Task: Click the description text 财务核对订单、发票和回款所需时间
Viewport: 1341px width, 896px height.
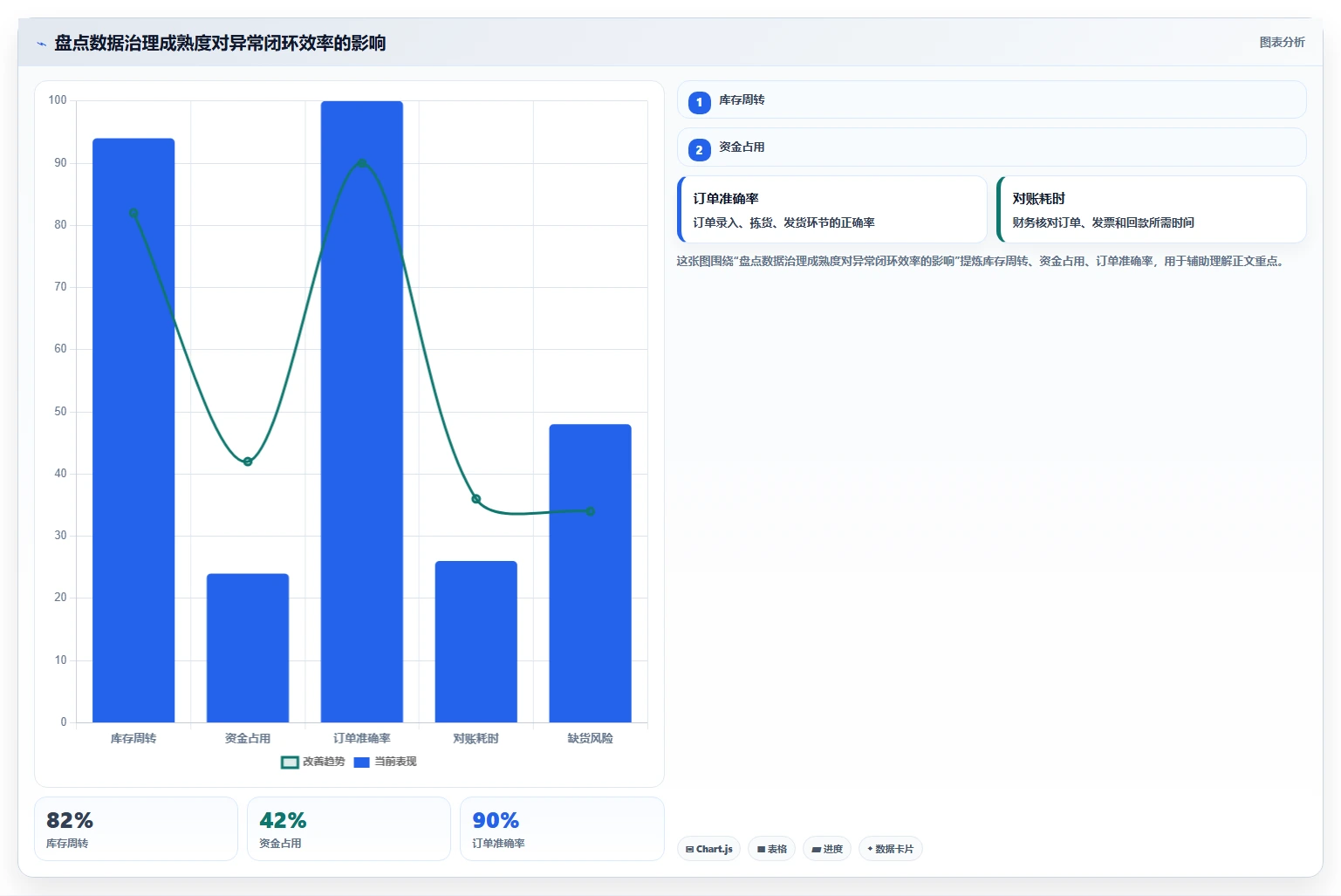Action: (x=1103, y=222)
